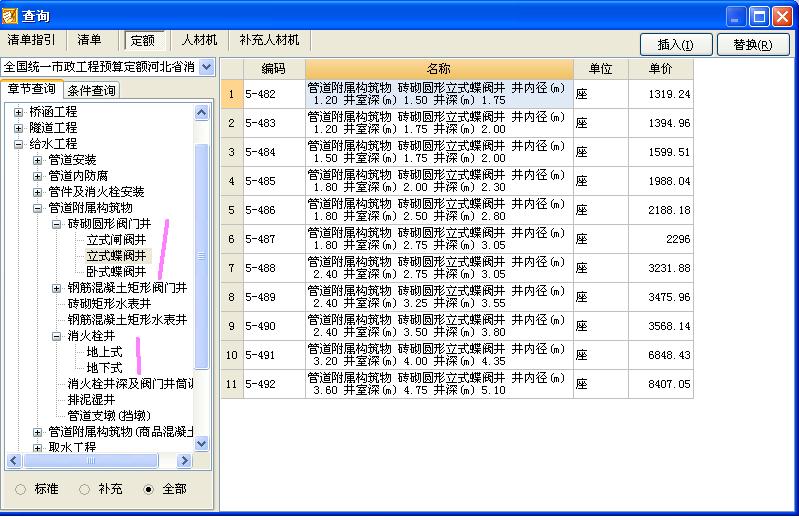This screenshot has width=799, height=520.
Task: Select 砖砌矩形水表井 tree item
Action: tap(110, 304)
